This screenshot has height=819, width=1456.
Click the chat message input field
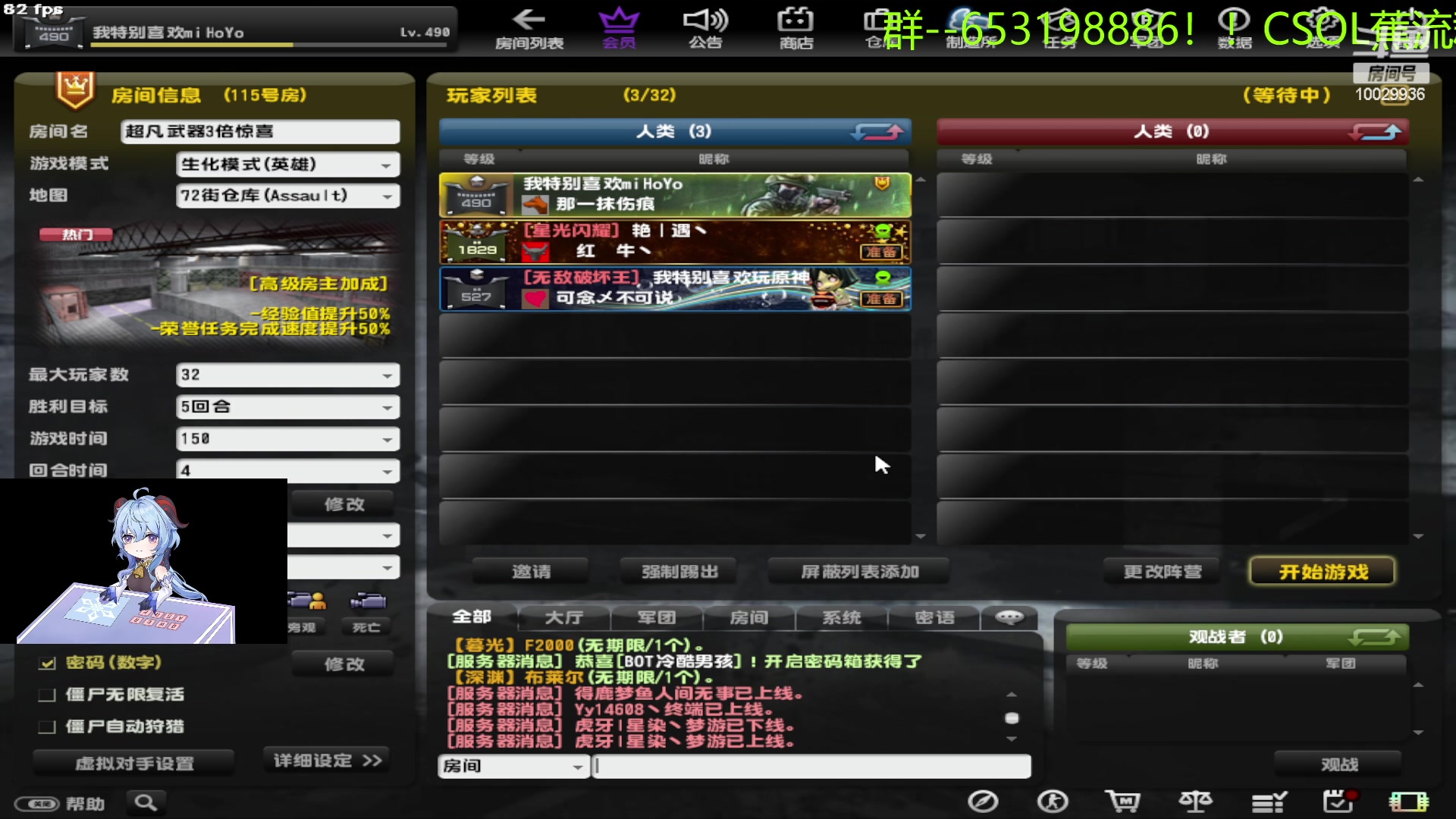click(811, 767)
